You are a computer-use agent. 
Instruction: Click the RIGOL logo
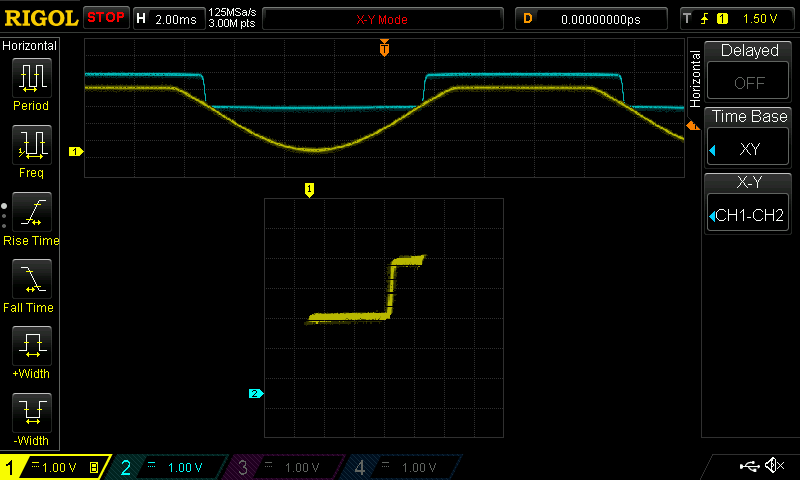41,18
